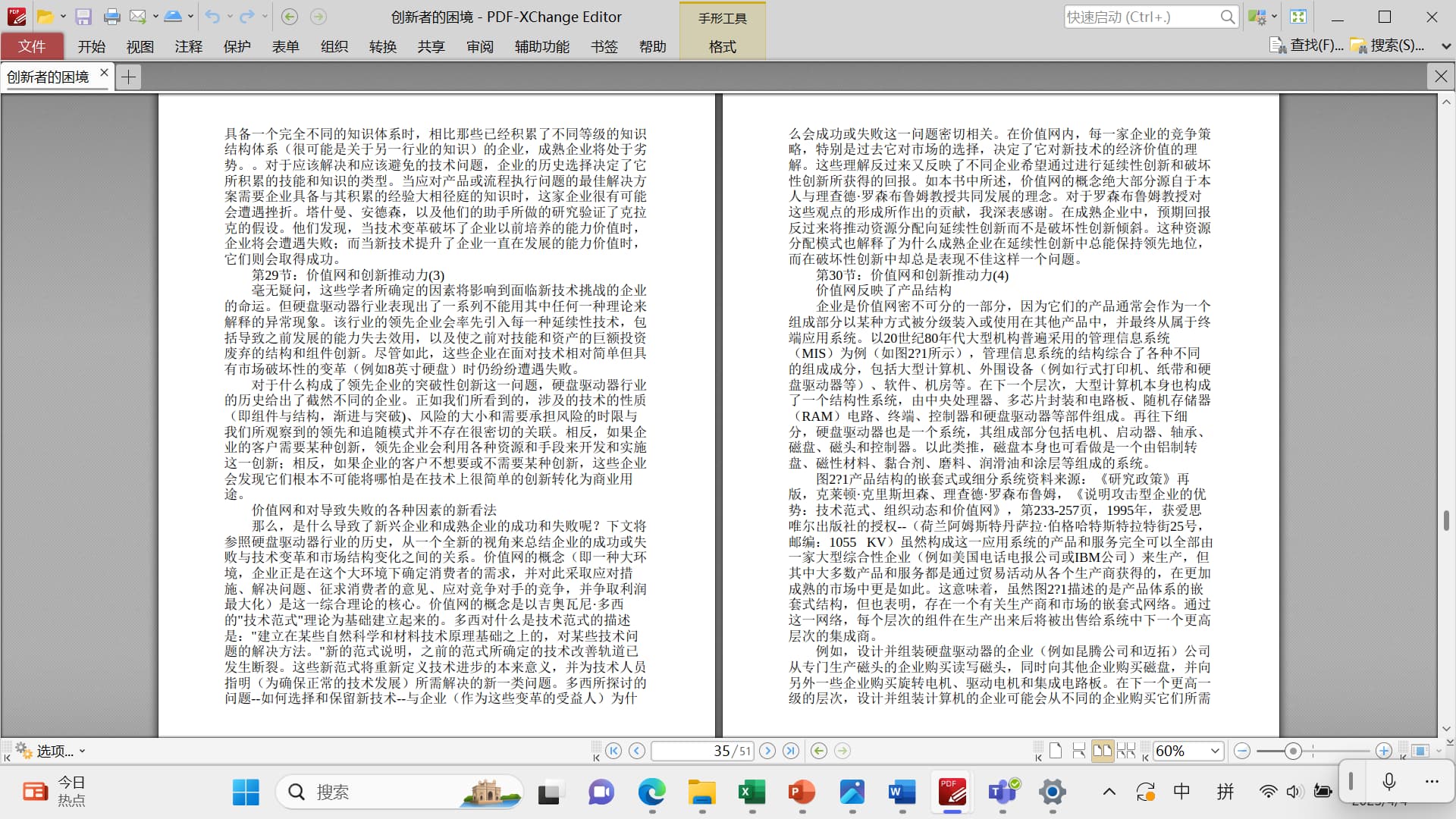This screenshot has height=819, width=1456.
Task: Jump to the last page button
Action: 791,751
